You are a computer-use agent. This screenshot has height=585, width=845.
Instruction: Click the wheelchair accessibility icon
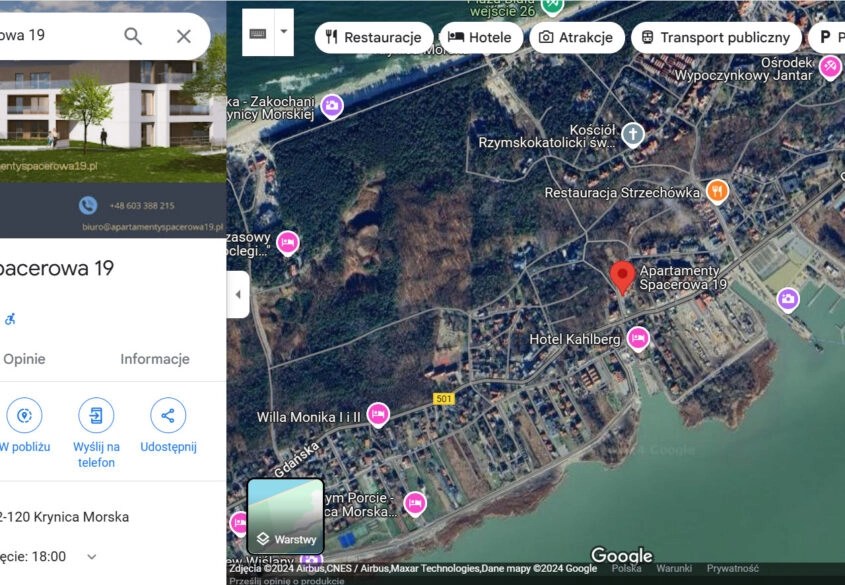point(10,319)
